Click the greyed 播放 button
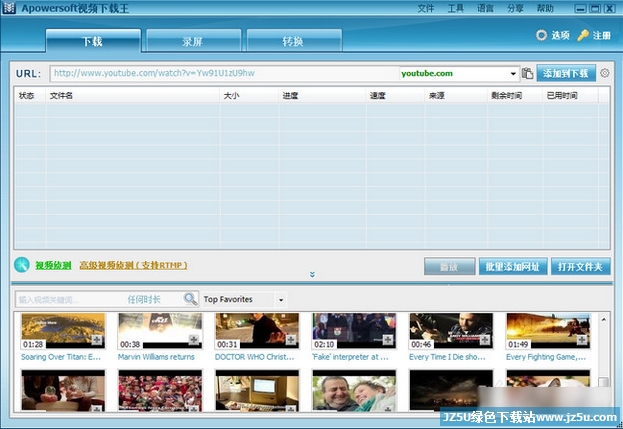Screen dimensions: 623x429 pyautogui.click(x=449, y=267)
